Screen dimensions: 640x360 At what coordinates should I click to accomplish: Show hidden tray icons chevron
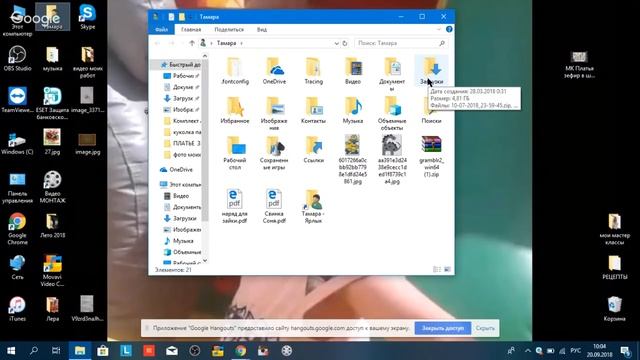point(528,351)
